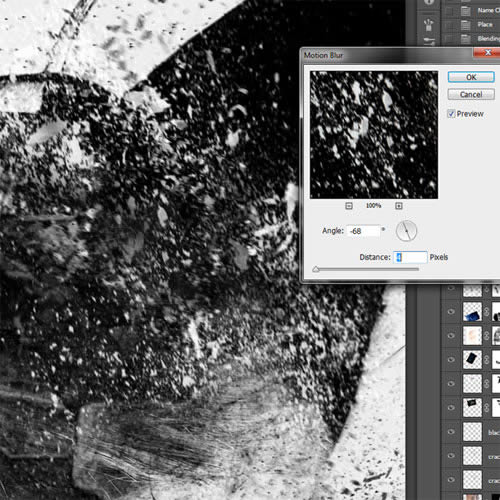Image resolution: width=500 pixels, height=500 pixels.
Task: Zoom in the Motion Blur preview
Action: pos(399,206)
